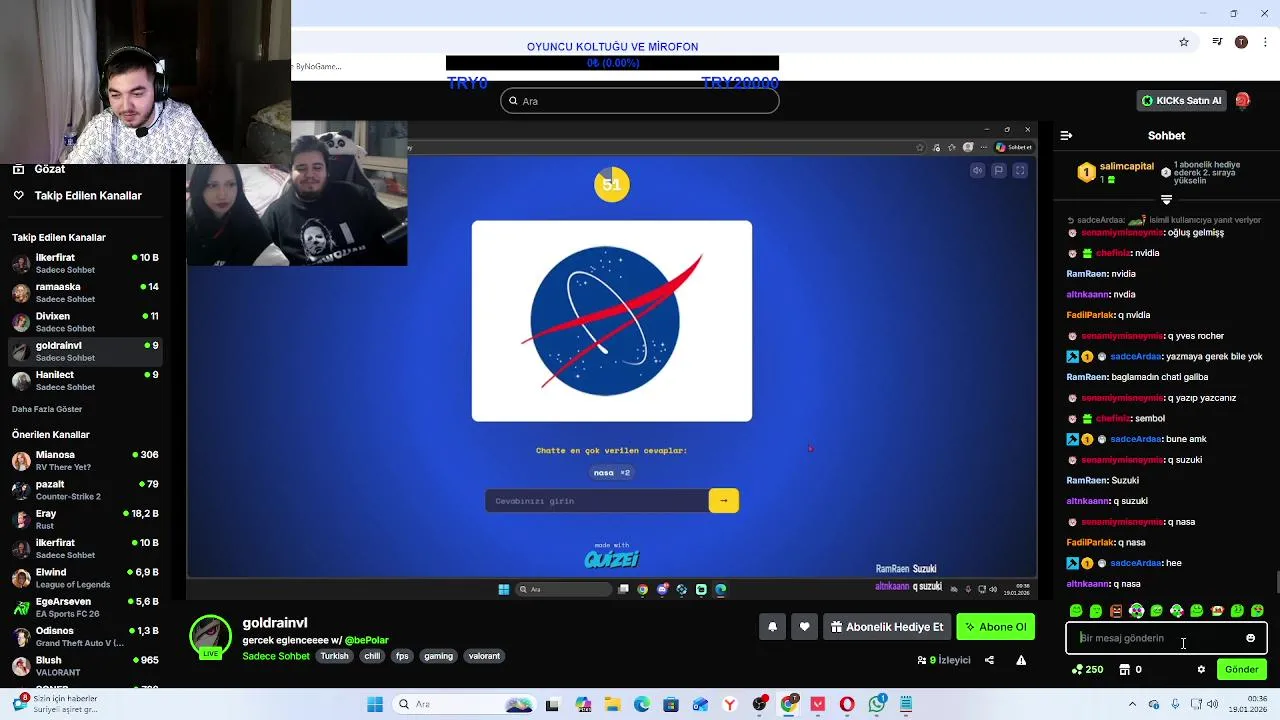Screen dimensions: 1280x720
Task: Open Windows Start button in taskbar
Action: tap(375, 704)
